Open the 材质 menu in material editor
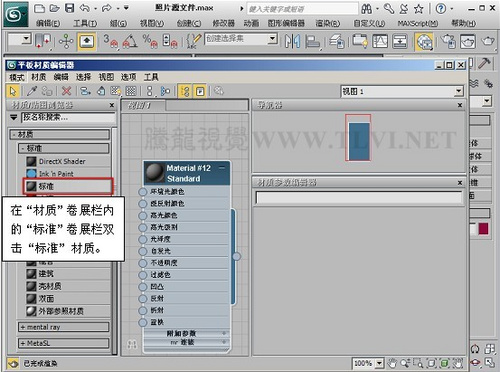 click(x=39, y=77)
